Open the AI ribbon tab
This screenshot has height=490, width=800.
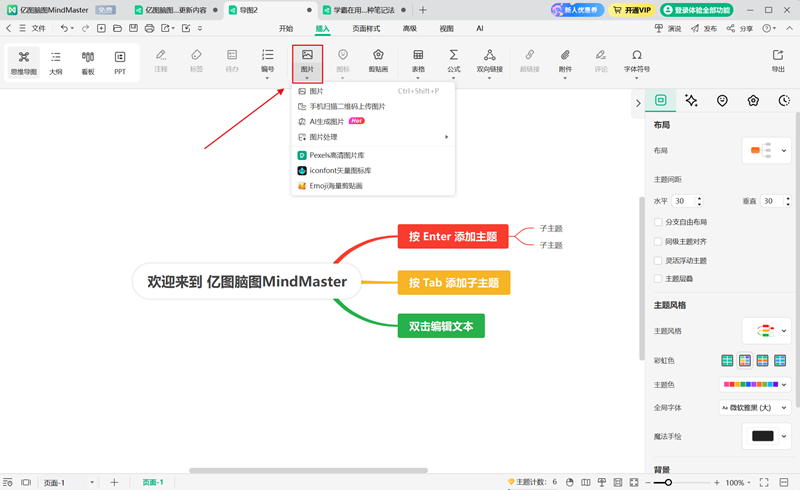(480, 29)
